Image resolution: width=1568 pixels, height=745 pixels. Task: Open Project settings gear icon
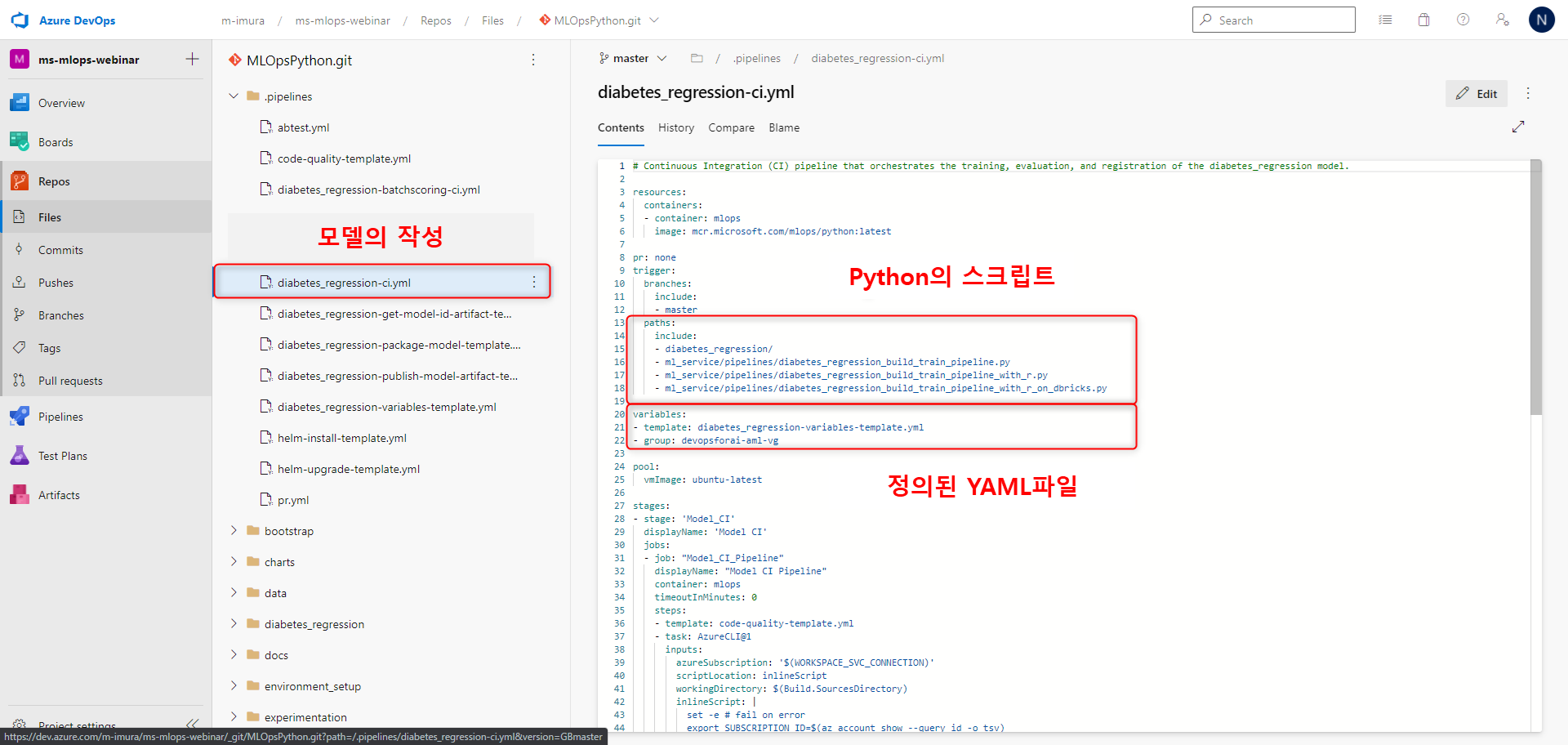[20, 725]
